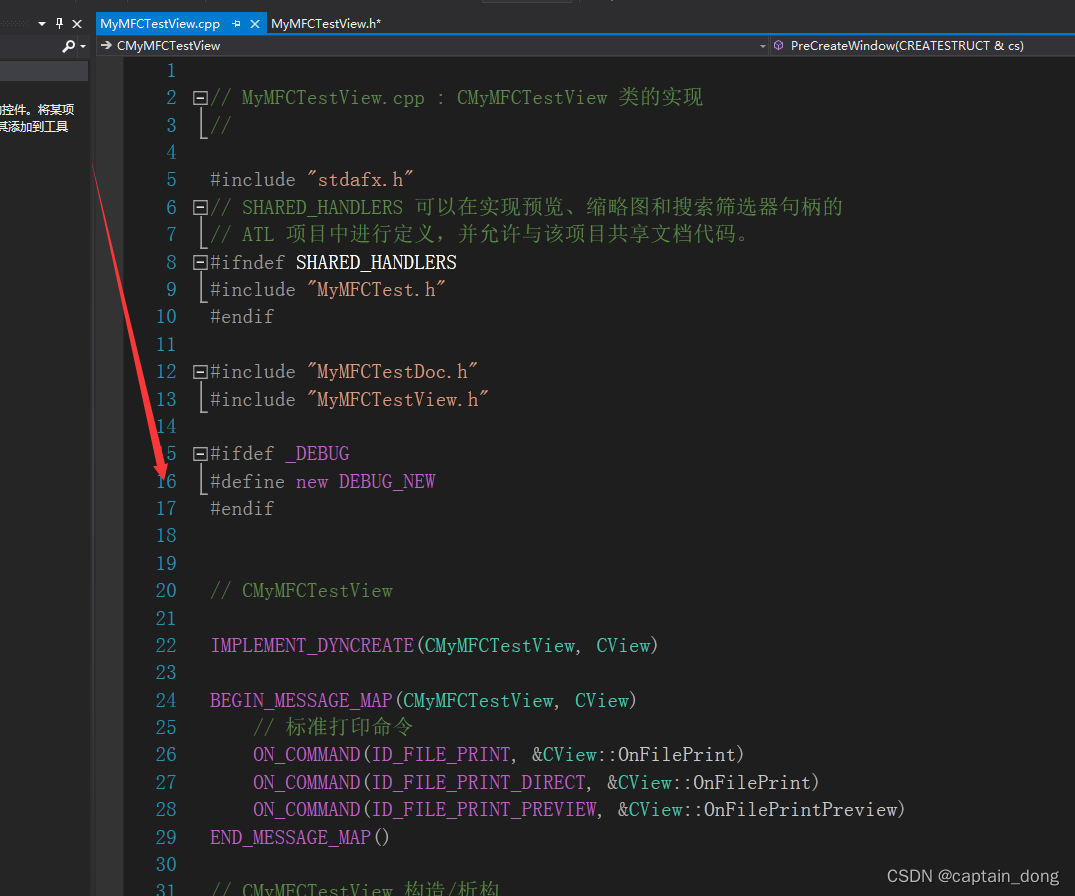Open the side panel window options arrow
The height and width of the screenshot is (896, 1075).
42,24
